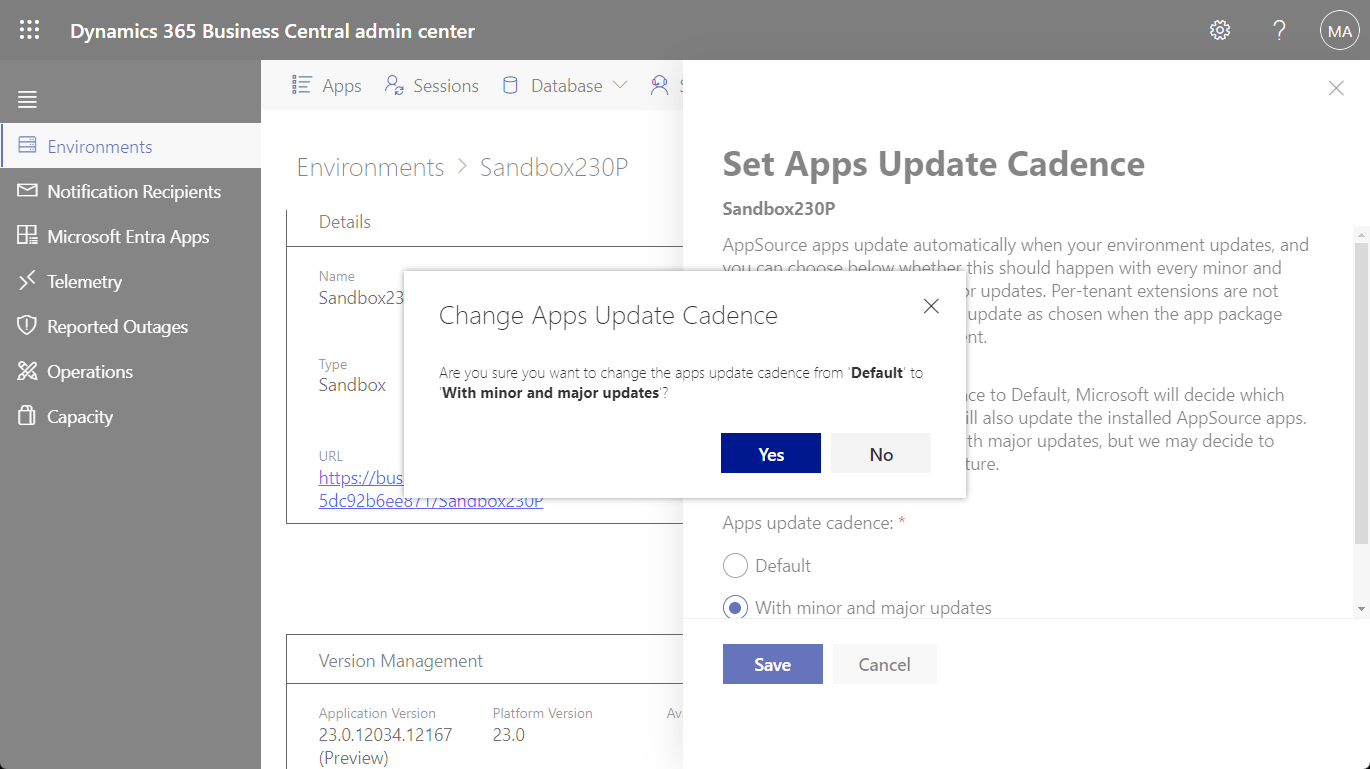Open the Capacity page
The image size is (1370, 769).
[x=81, y=416]
